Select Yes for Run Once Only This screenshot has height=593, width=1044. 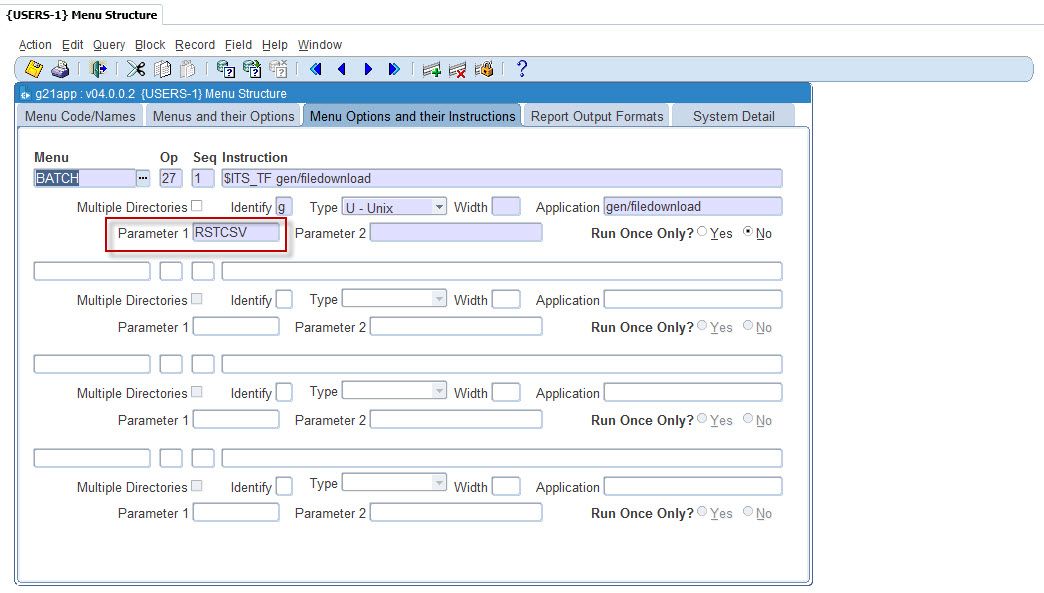pyautogui.click(x=702, y=233)
